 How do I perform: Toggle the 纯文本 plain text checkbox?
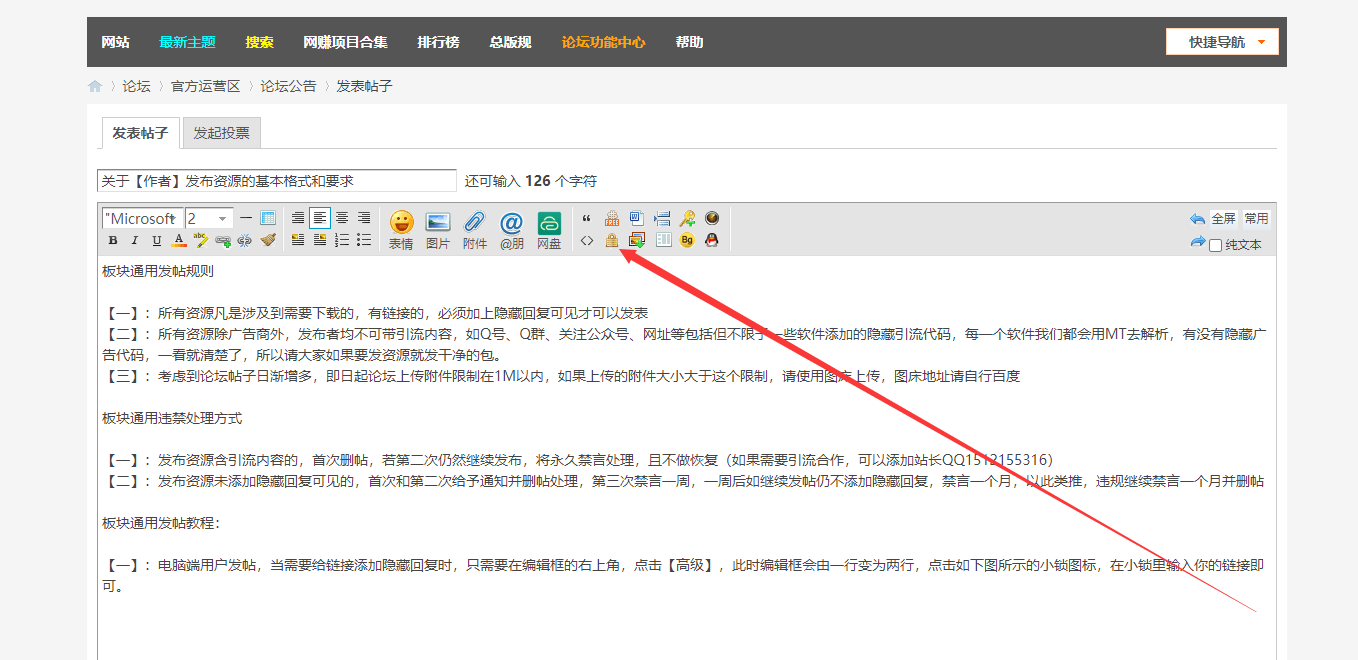[x=1216, y=245]
